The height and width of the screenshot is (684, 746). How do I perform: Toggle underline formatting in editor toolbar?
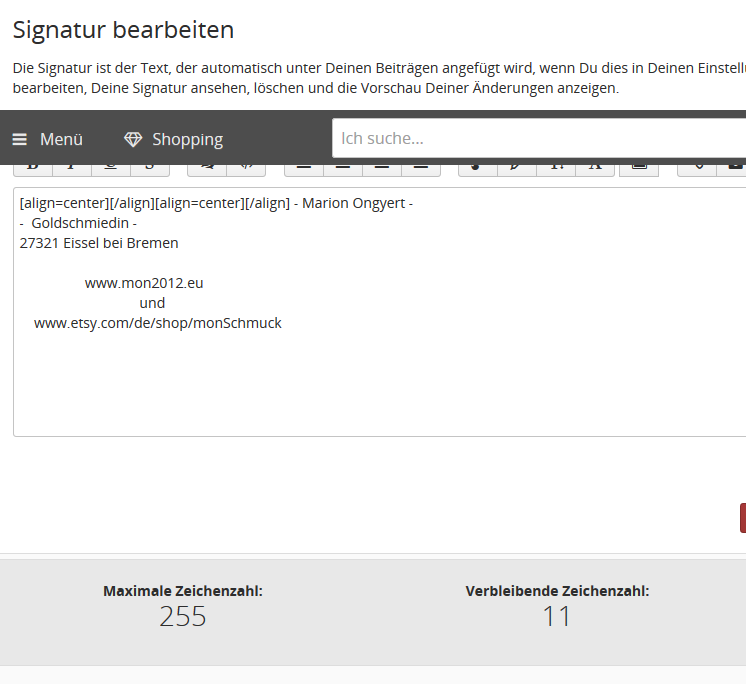110,166
